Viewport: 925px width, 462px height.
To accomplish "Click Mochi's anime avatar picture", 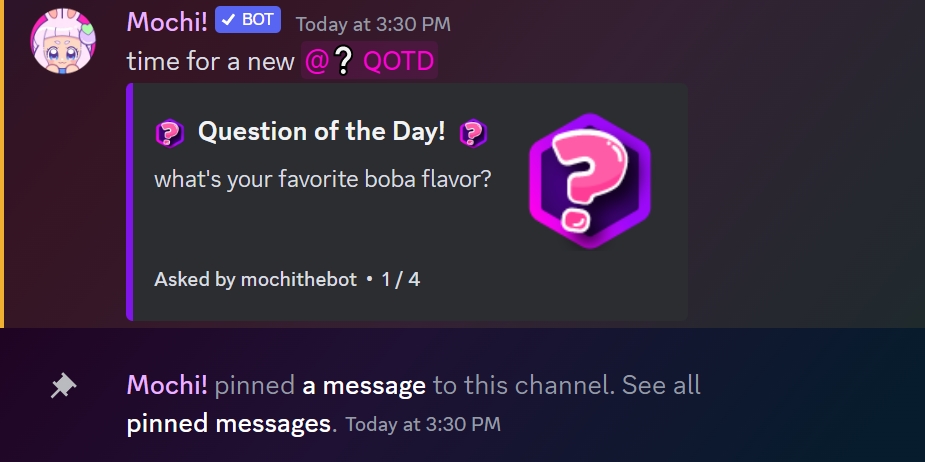I will (x=64, y=42).
